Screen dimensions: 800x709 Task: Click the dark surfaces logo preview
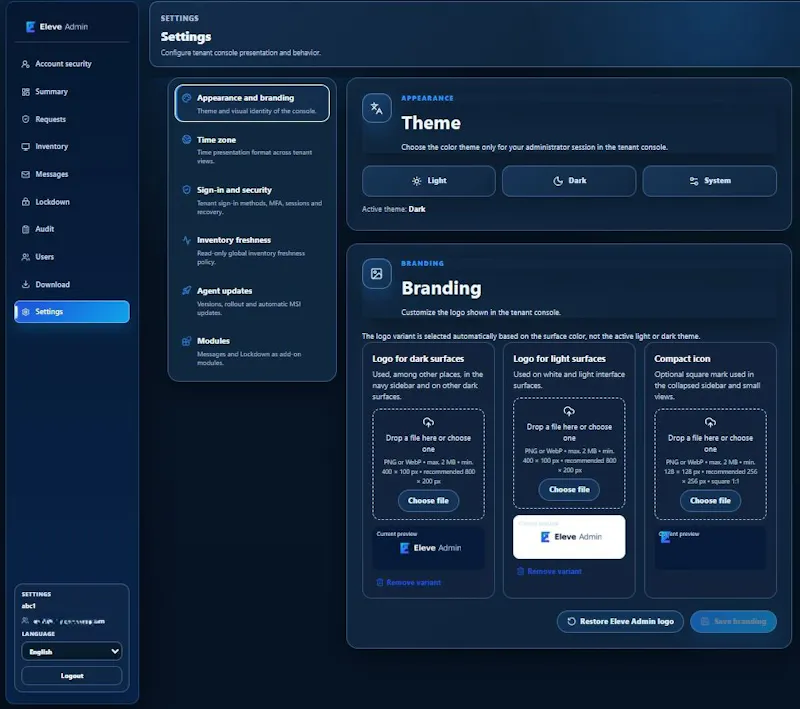point(428,548)
